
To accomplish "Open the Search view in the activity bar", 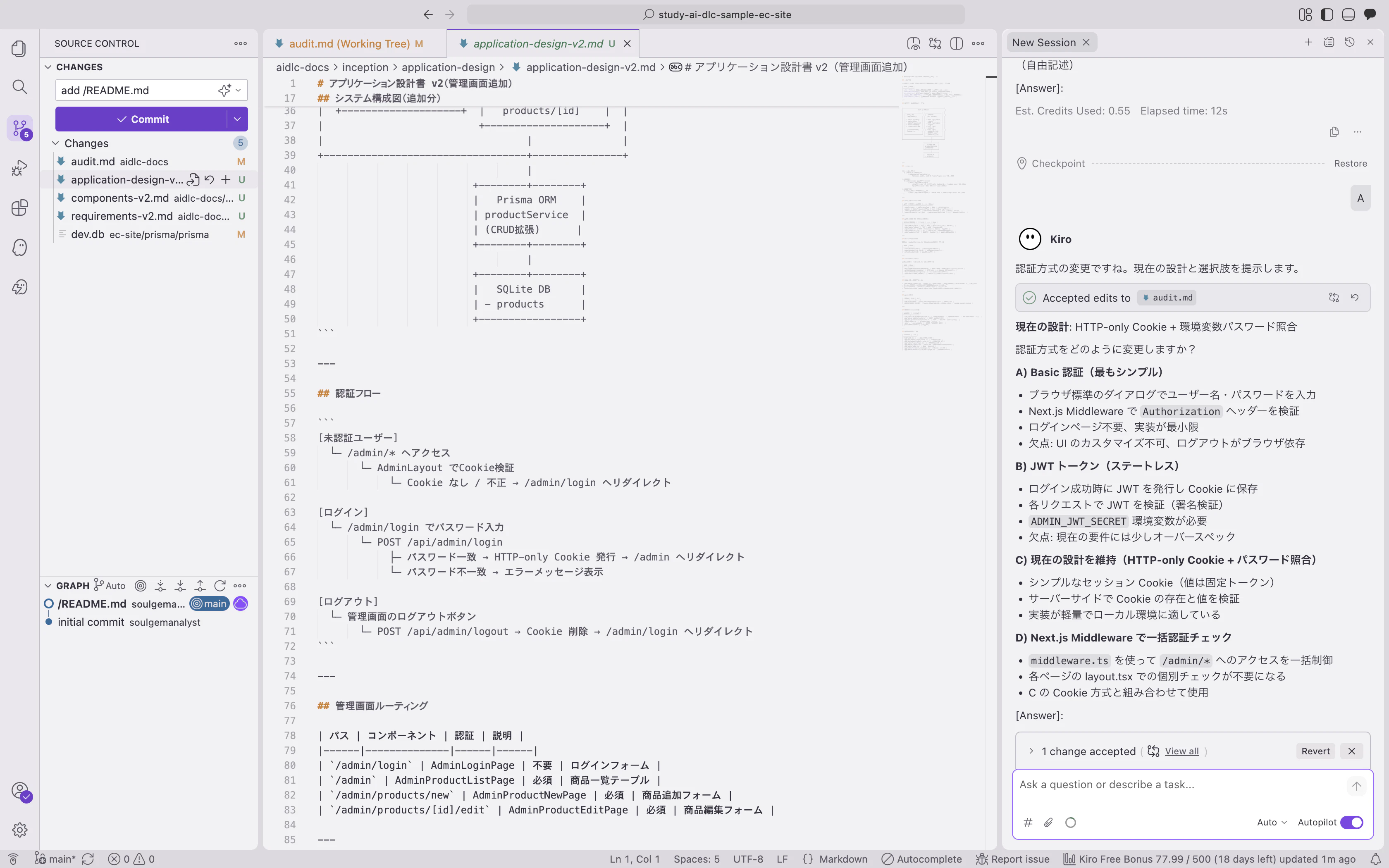I will pos(19,87).
